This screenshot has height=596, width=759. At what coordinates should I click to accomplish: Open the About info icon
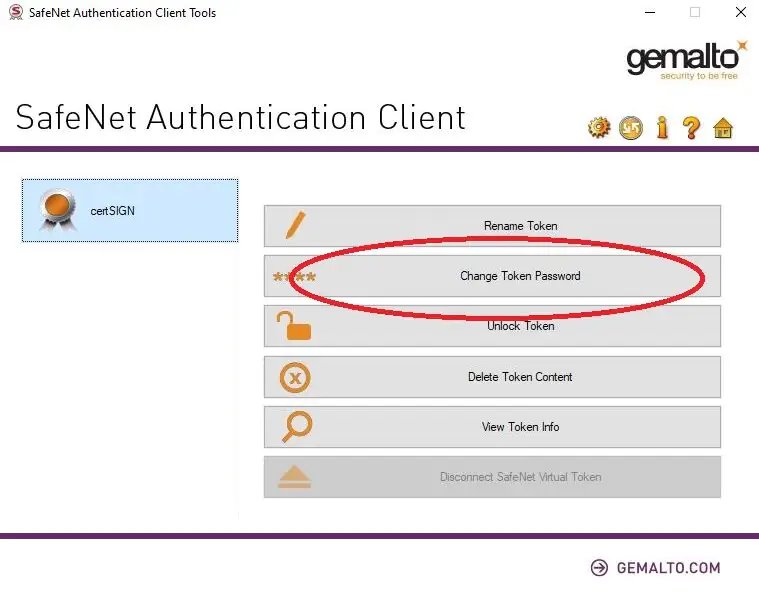point(661,128)
